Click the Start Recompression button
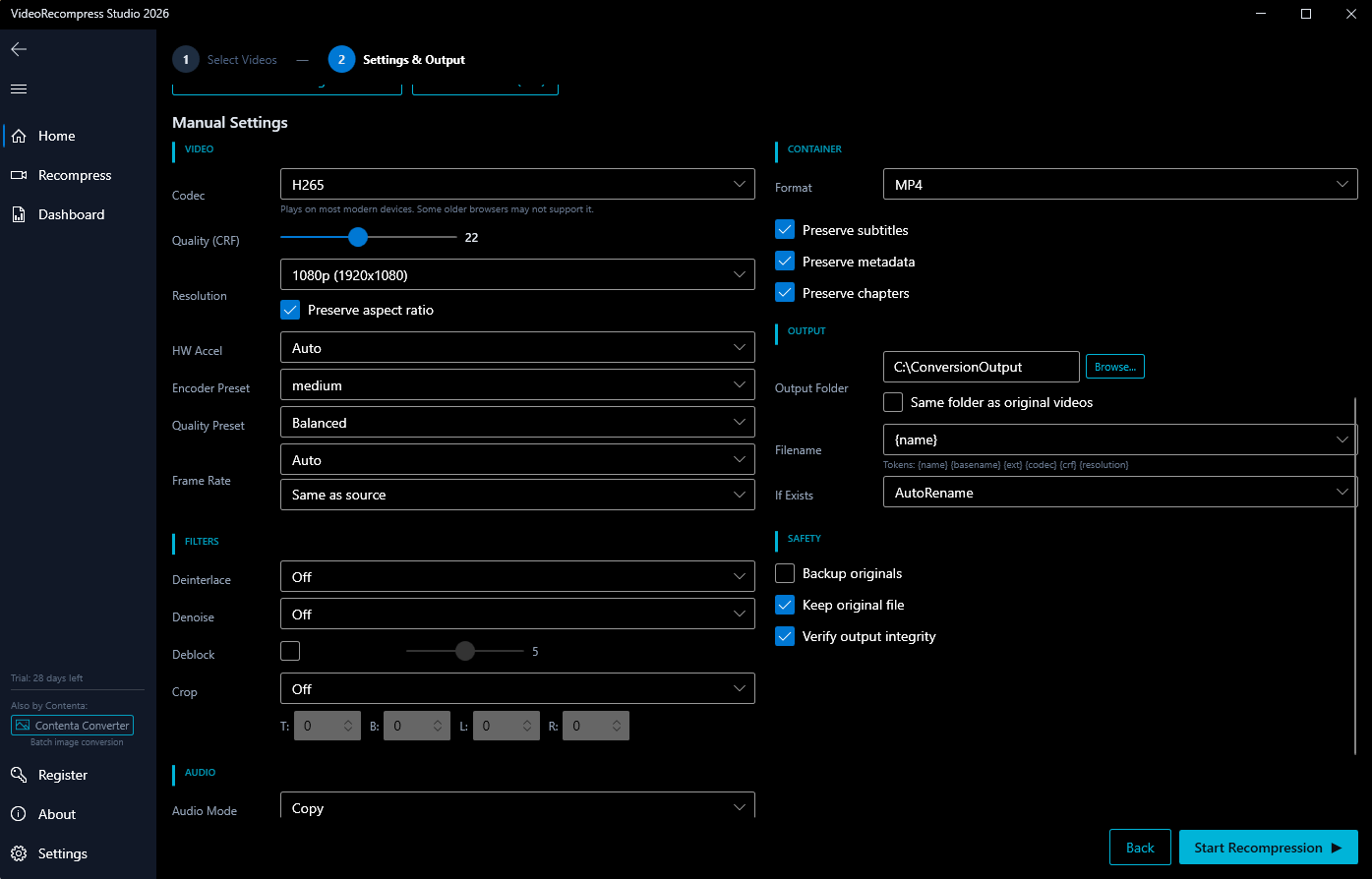 point(1268,848)
